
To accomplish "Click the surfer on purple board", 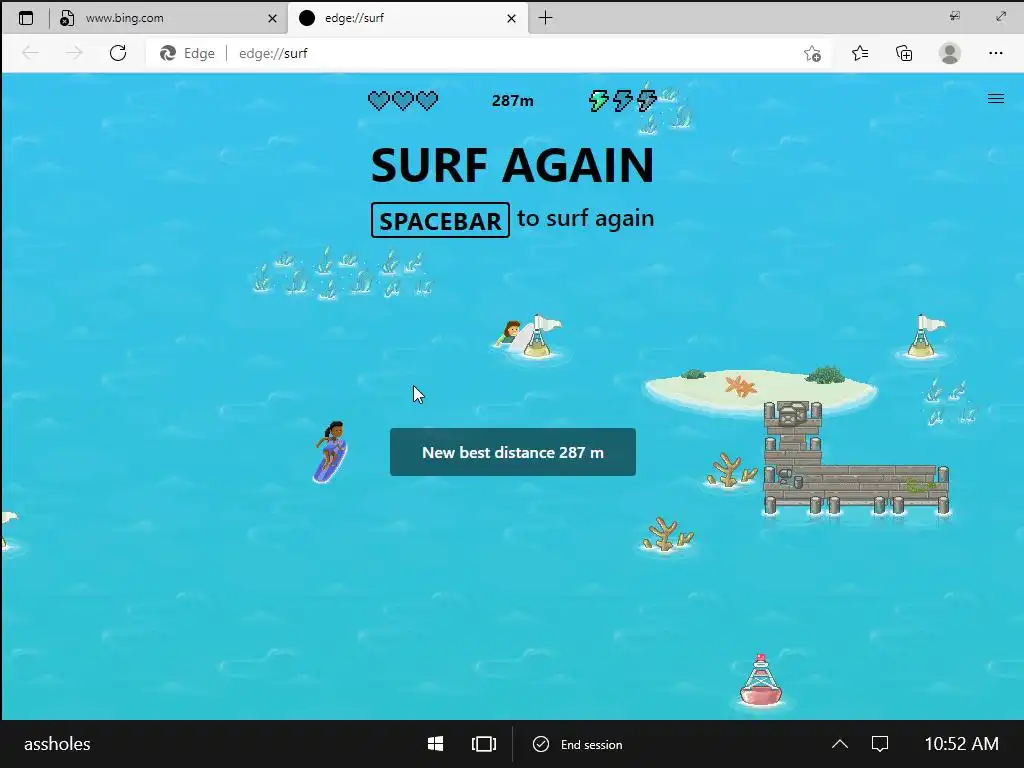I will [330, 452].
